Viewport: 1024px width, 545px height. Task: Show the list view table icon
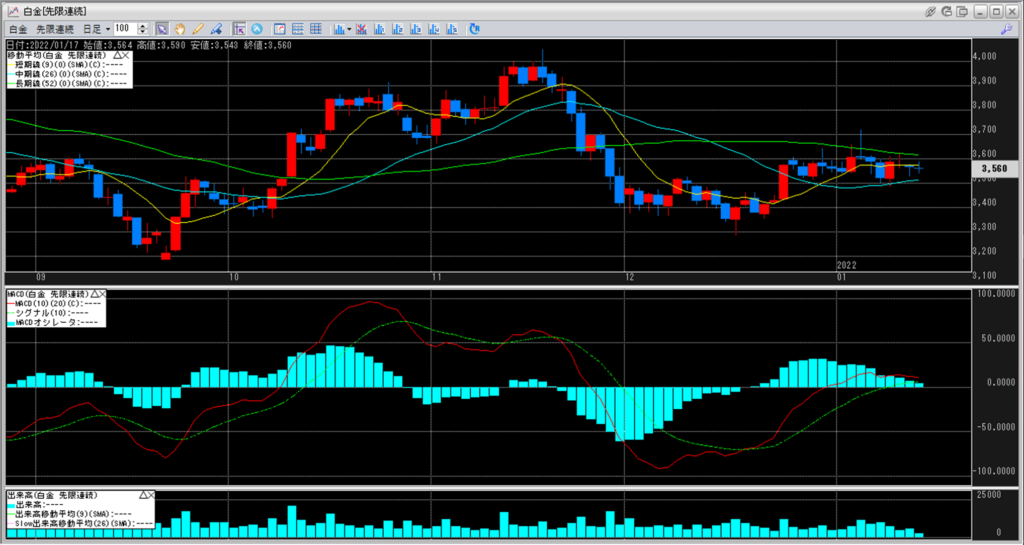(x=298, y=29)
